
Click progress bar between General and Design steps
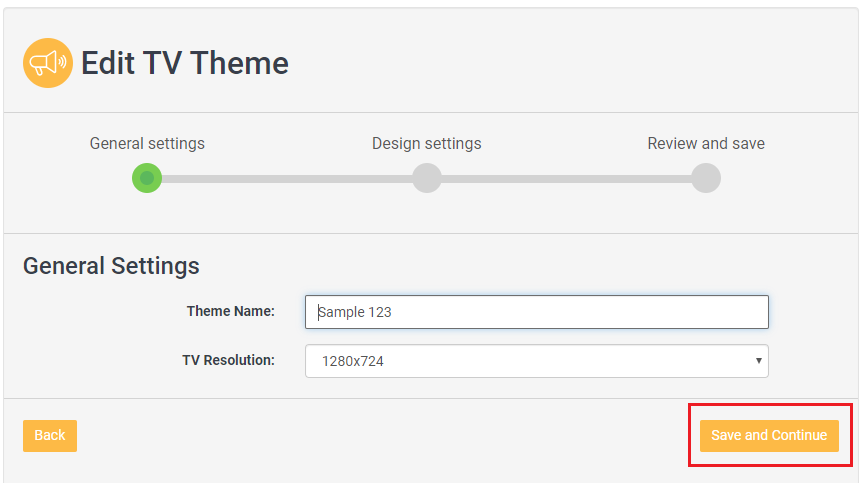287,179
